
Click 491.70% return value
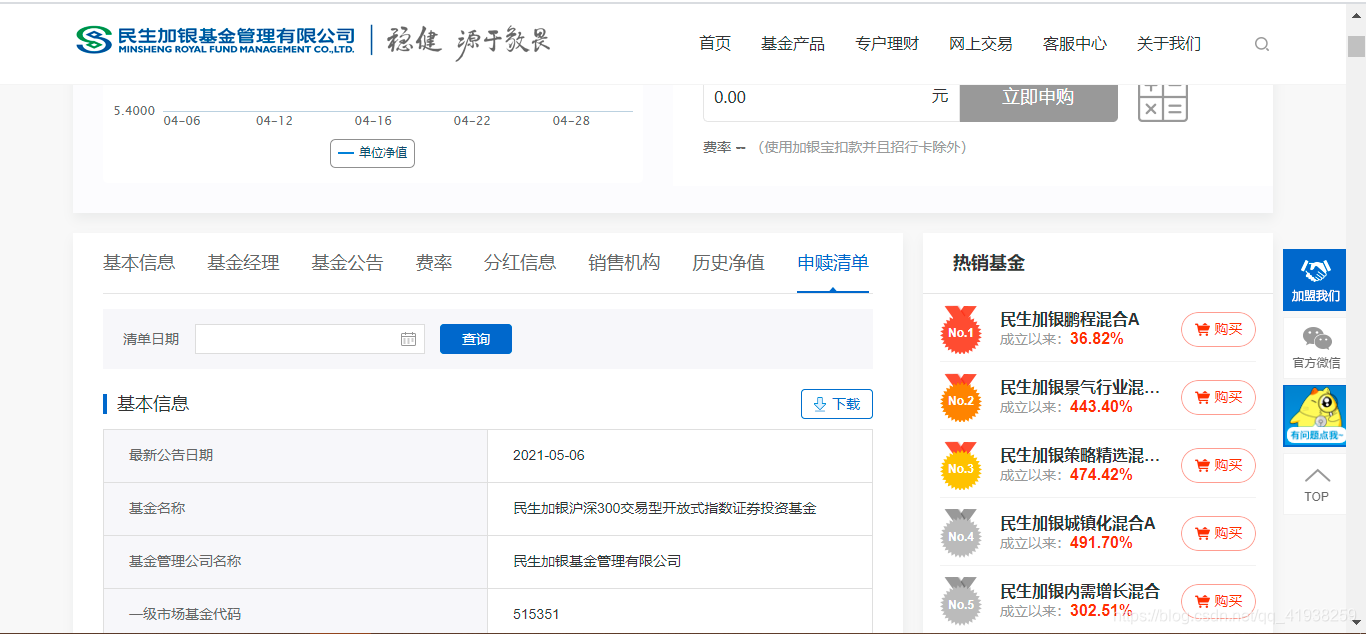coord(1101,543)
